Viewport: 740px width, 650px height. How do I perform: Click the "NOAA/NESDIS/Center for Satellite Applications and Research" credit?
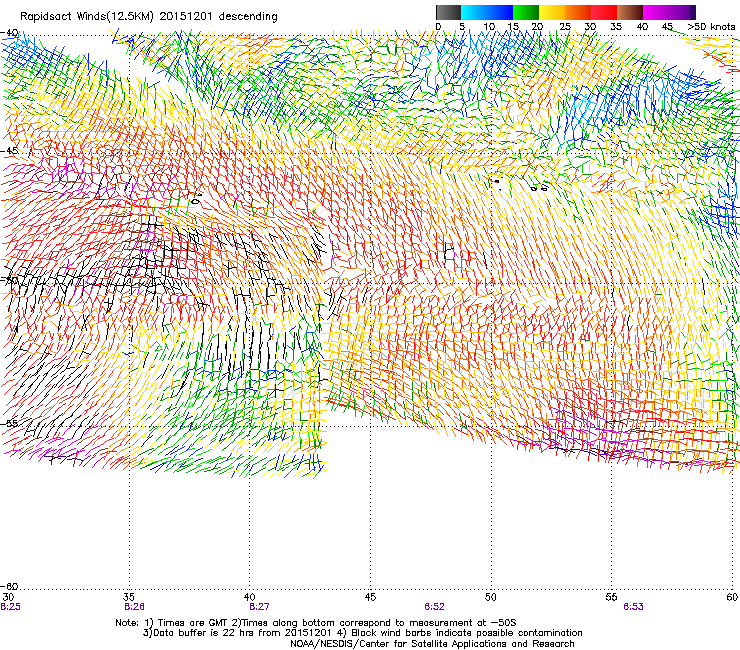[x=432, y=644]
